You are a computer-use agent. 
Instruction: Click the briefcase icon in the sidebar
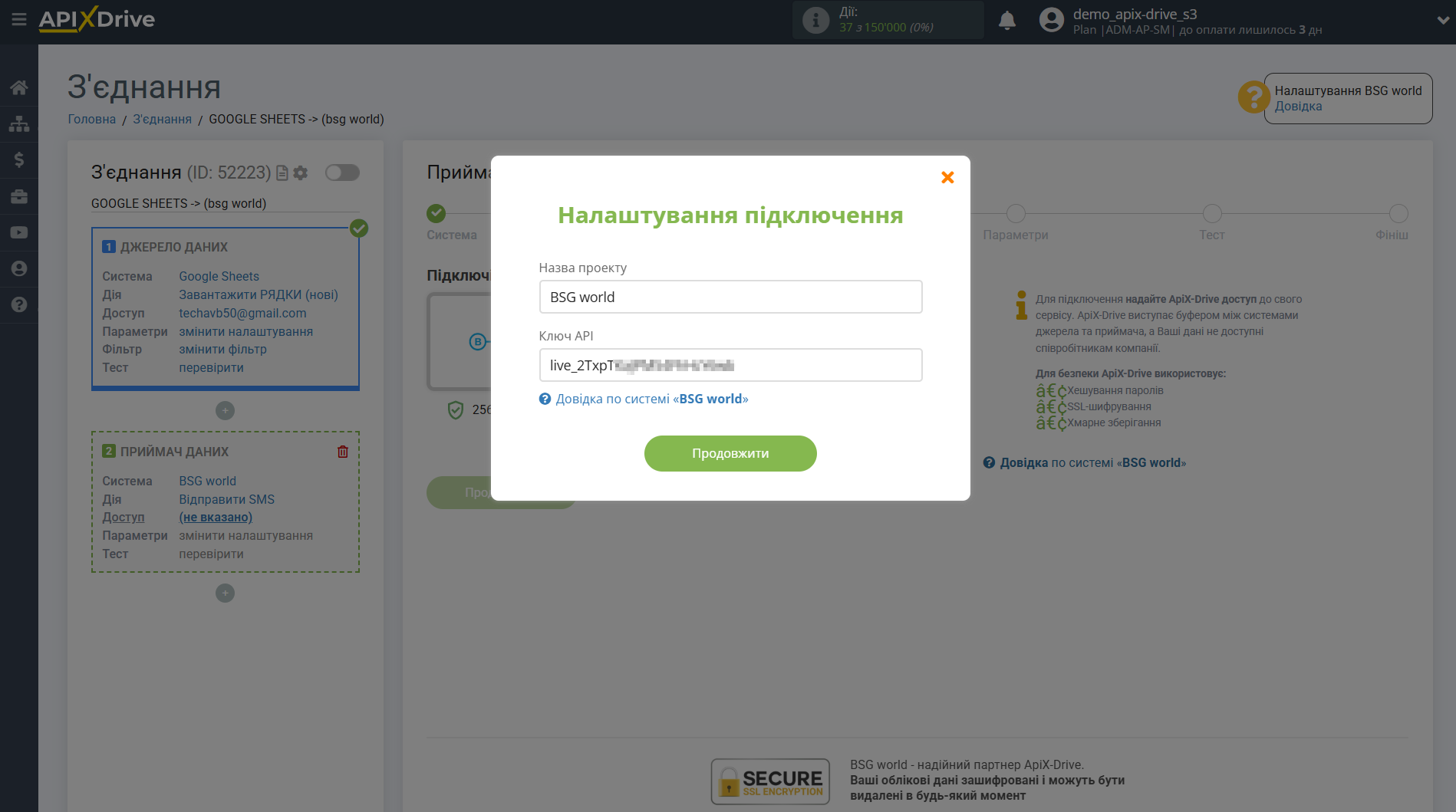pos(19,196)
